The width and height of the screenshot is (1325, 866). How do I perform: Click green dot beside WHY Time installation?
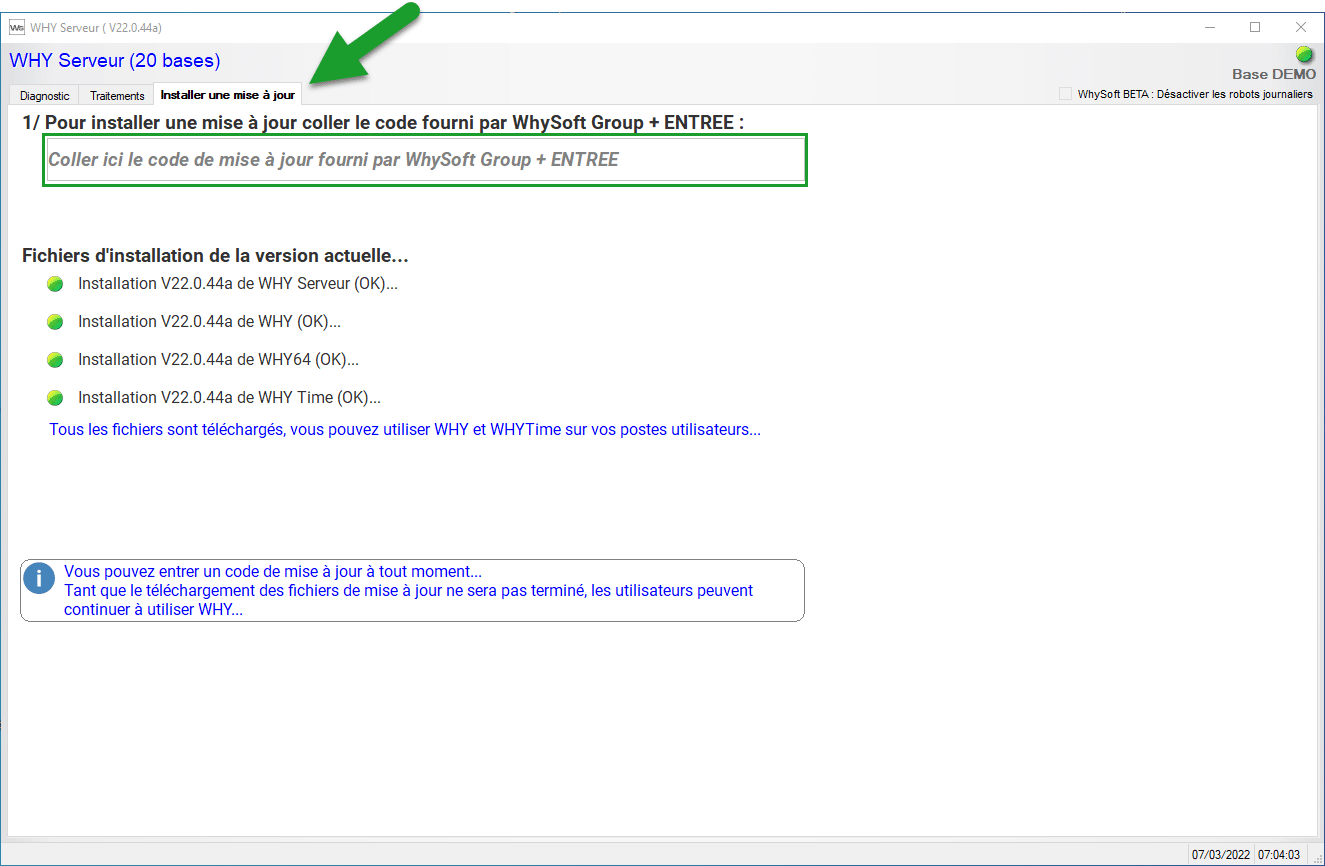click(55, 398)
